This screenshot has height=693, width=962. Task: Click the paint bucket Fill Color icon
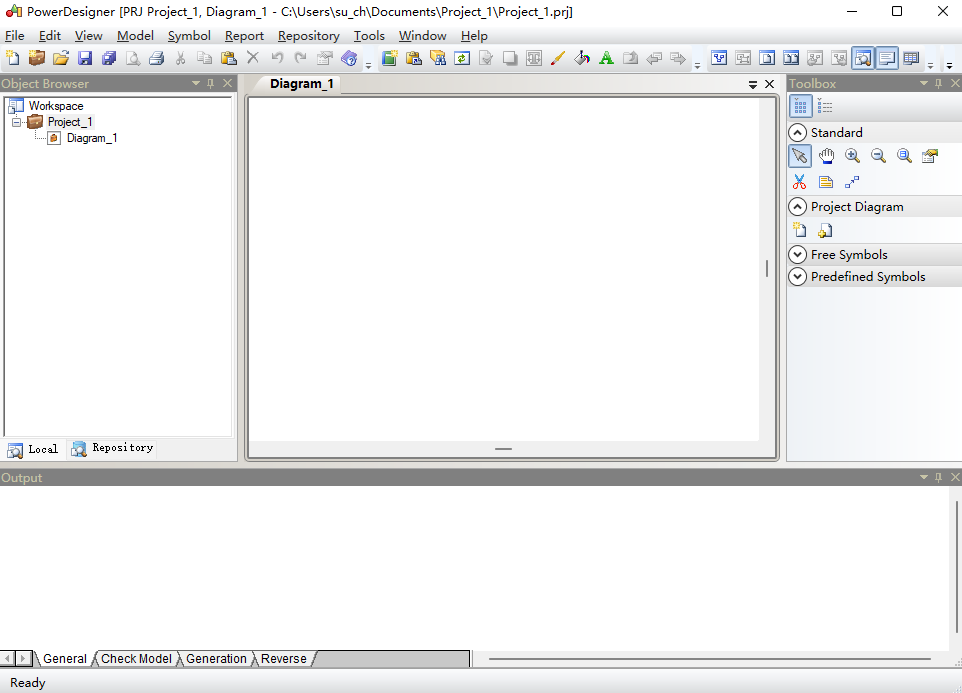tap(582, 58)
